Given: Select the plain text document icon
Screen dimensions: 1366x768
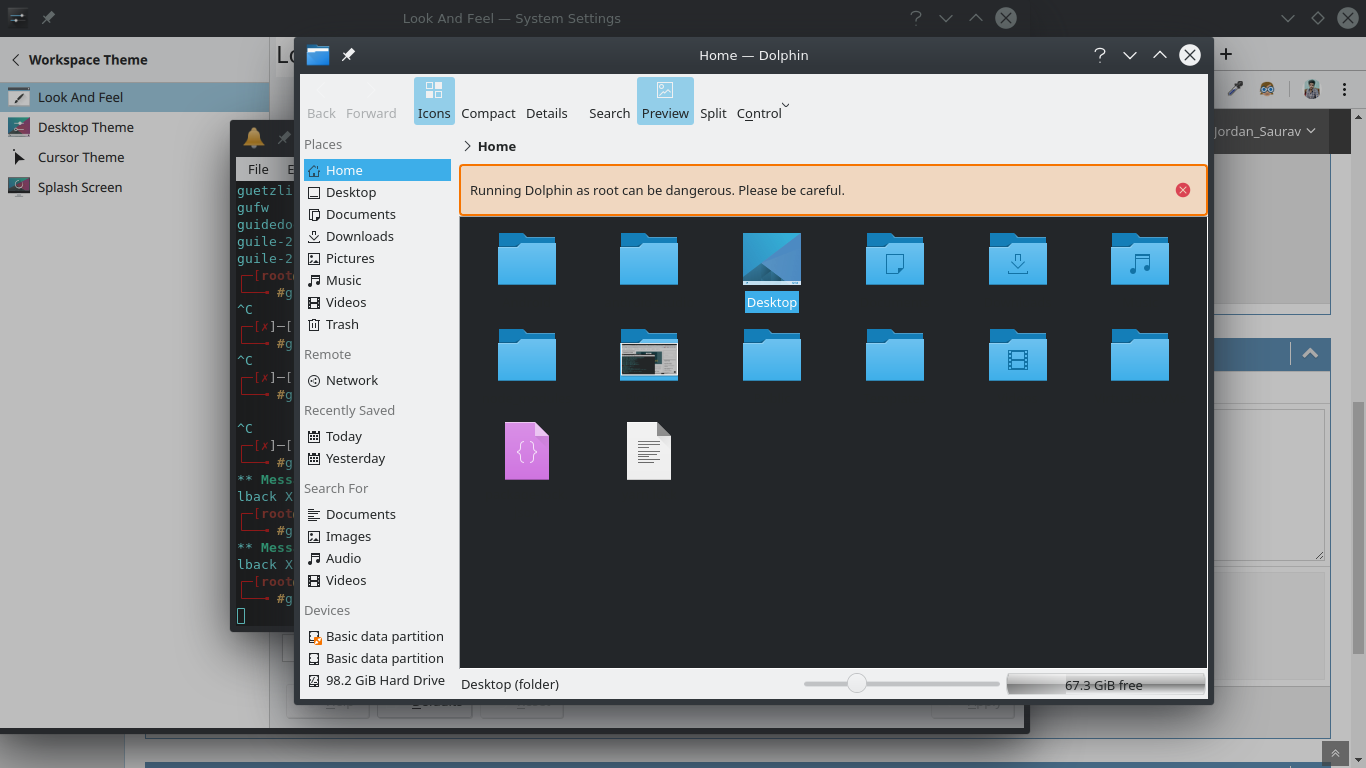Looking at the screenshot, I should coord(649,451).
